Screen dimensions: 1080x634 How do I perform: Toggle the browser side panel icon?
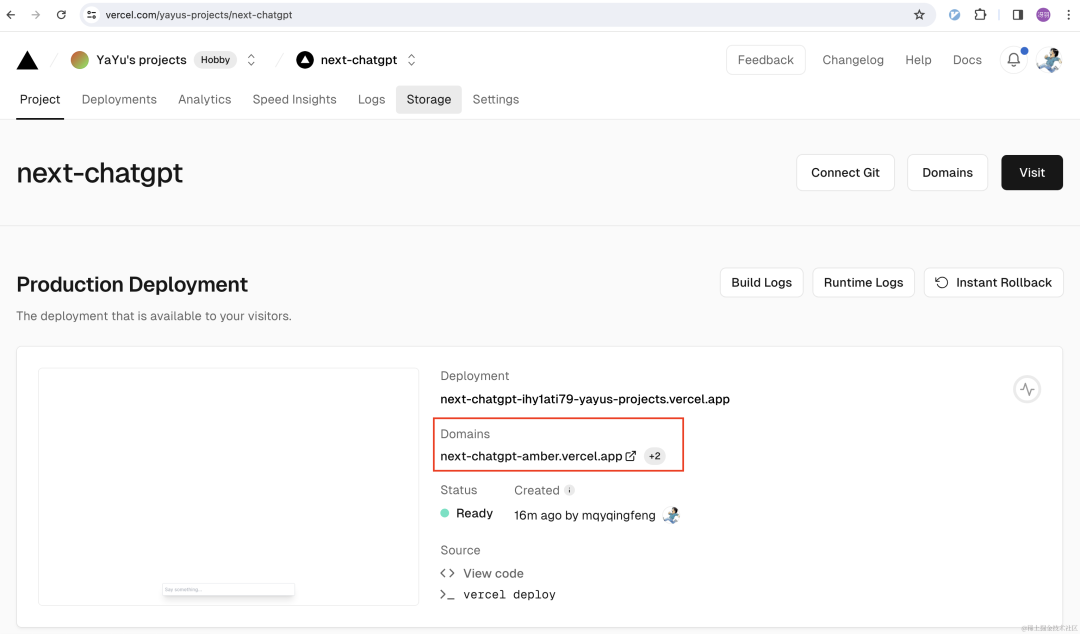1017,14
